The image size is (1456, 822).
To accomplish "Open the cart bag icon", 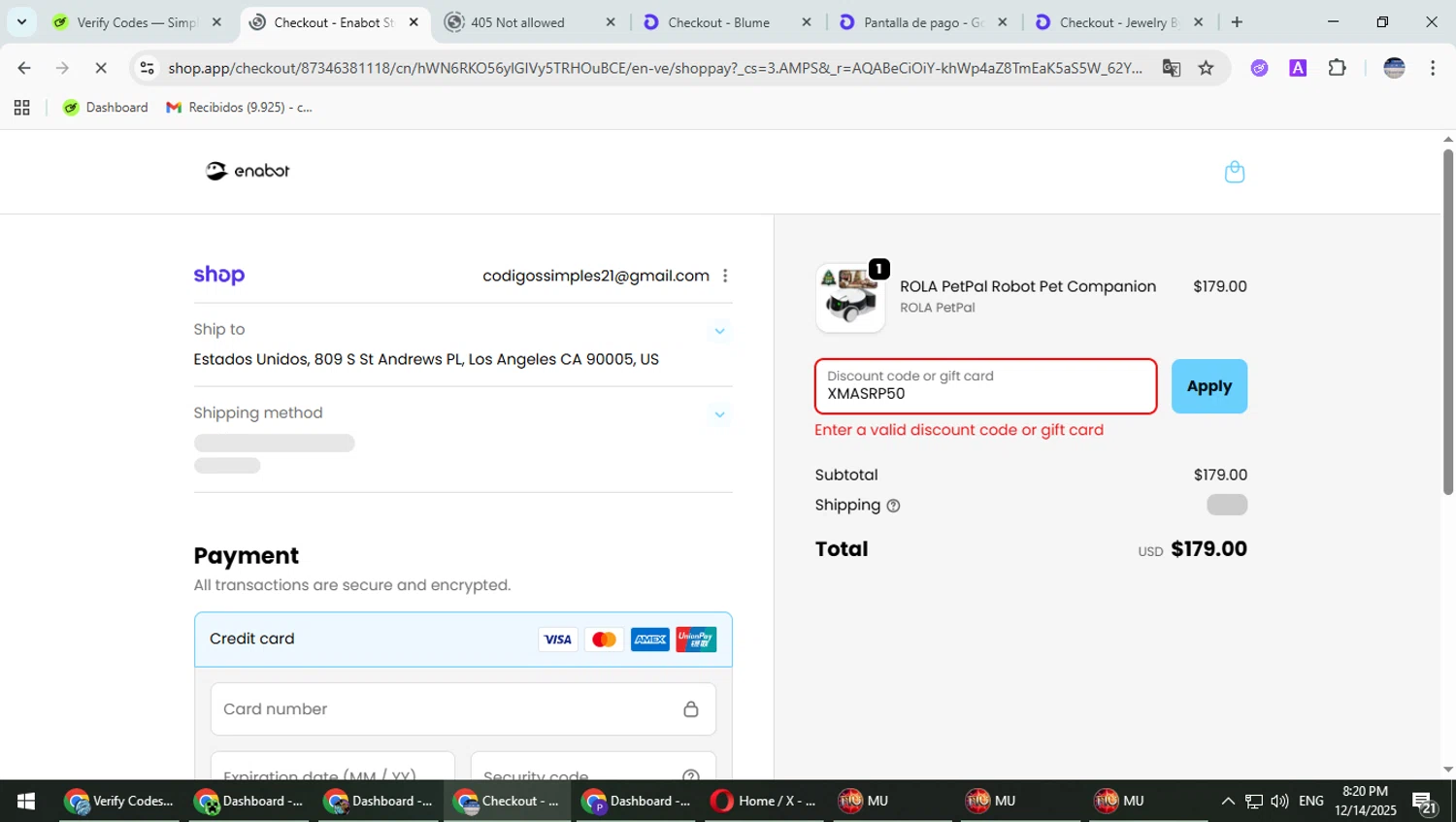I will click(1234, 172).
